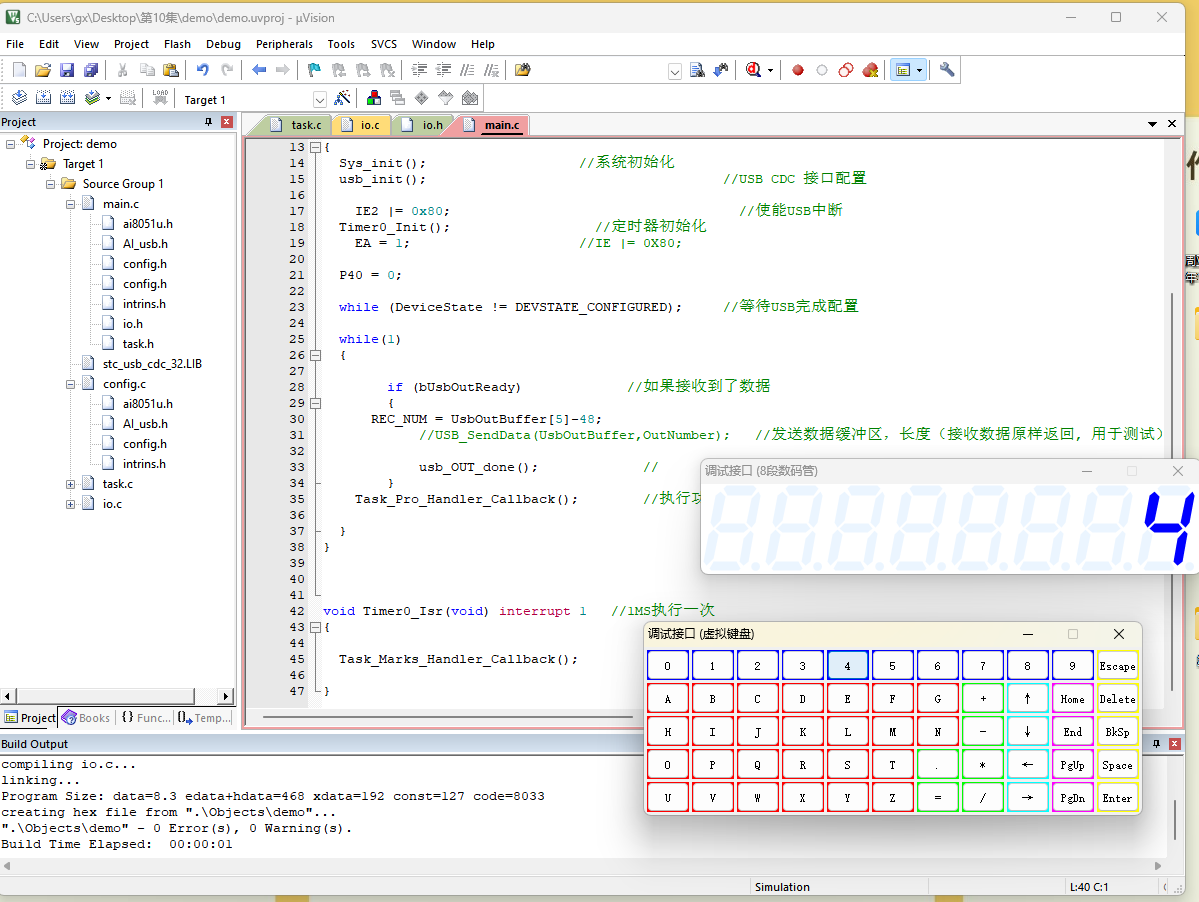Start debug session with magnifier d icon

(x=754, y=70)
